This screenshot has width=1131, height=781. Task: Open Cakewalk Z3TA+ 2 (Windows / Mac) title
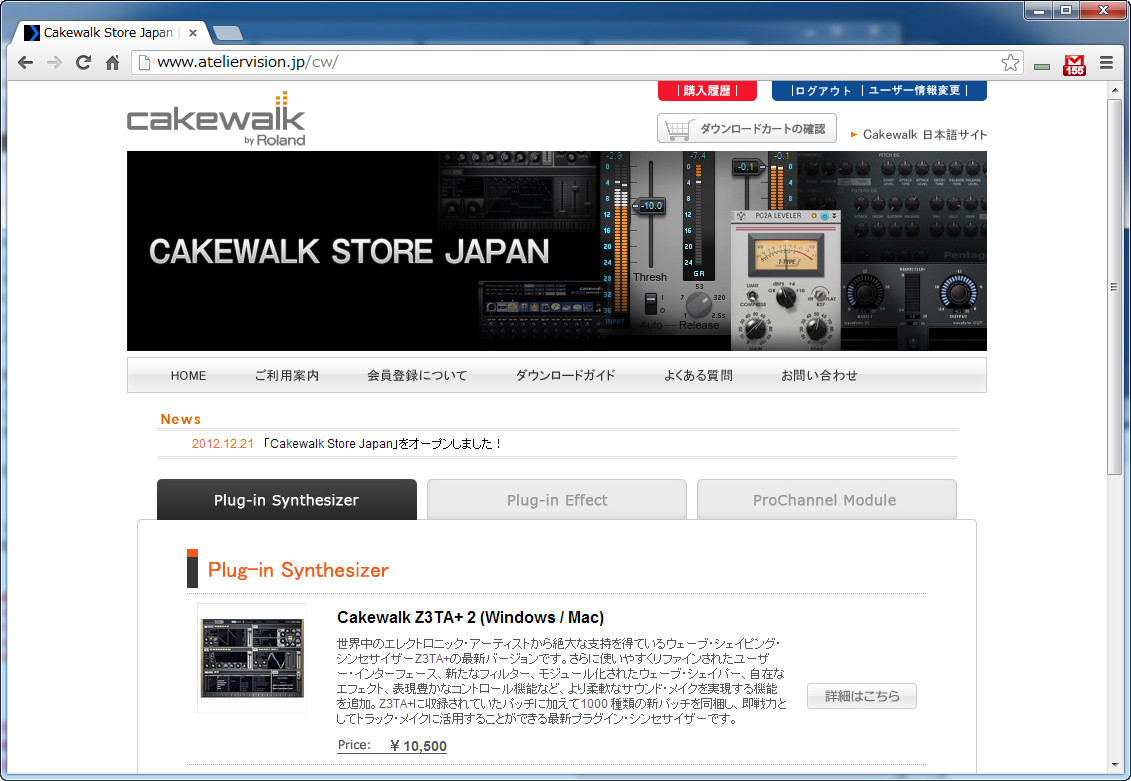click(470, 618)
